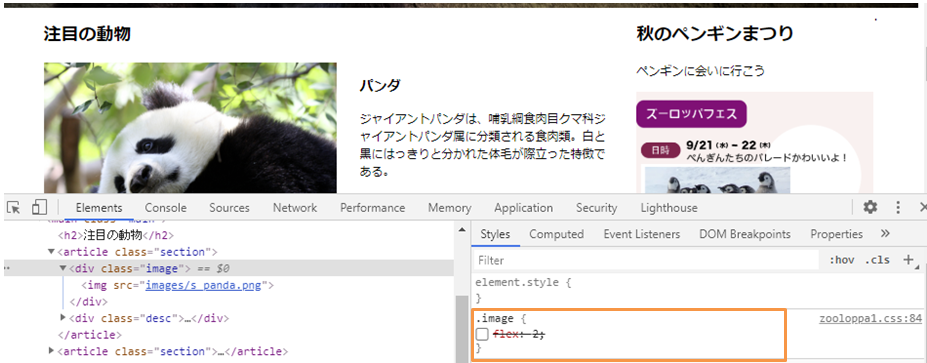Viewport: 927px width, 363px height.
Task: Toggle device toolbar icon
Action: (39, 207)
